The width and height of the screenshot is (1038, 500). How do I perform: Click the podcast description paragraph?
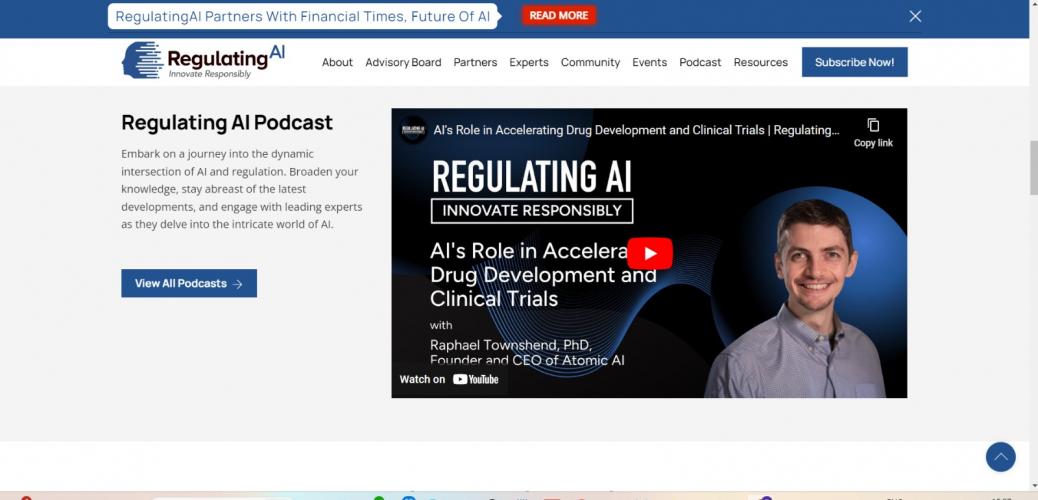tap(242, 189)
